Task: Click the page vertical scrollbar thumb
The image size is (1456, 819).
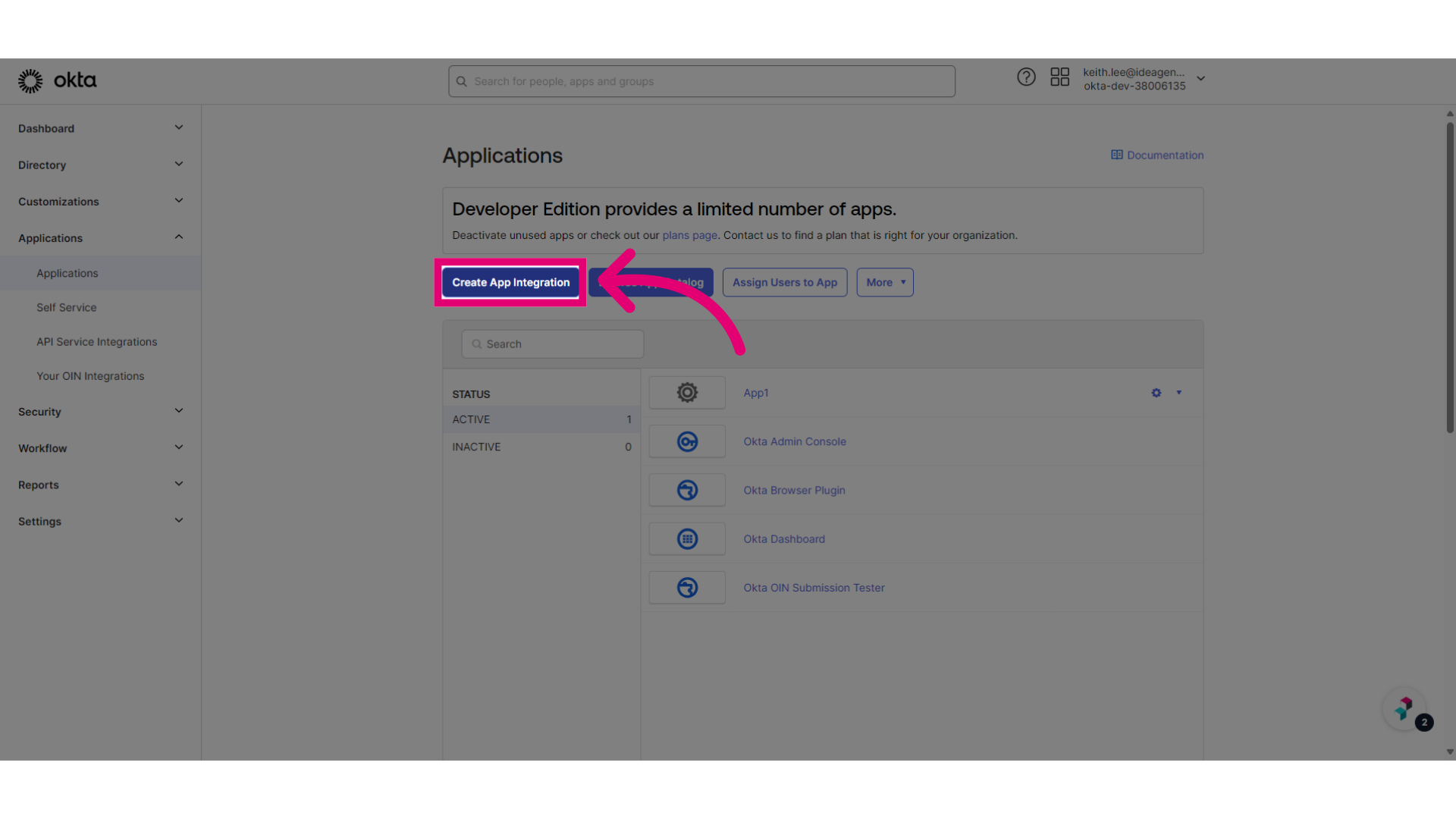Action: (x=1450, y=277)
